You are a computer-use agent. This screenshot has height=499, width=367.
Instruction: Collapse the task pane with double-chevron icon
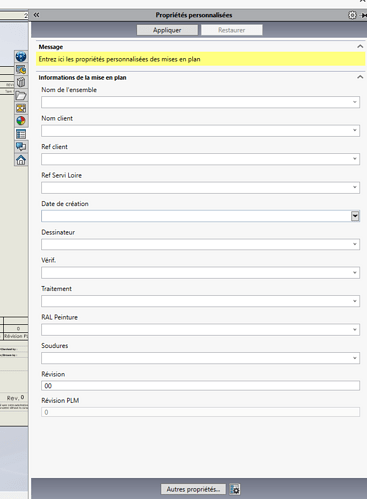[36, 15]
